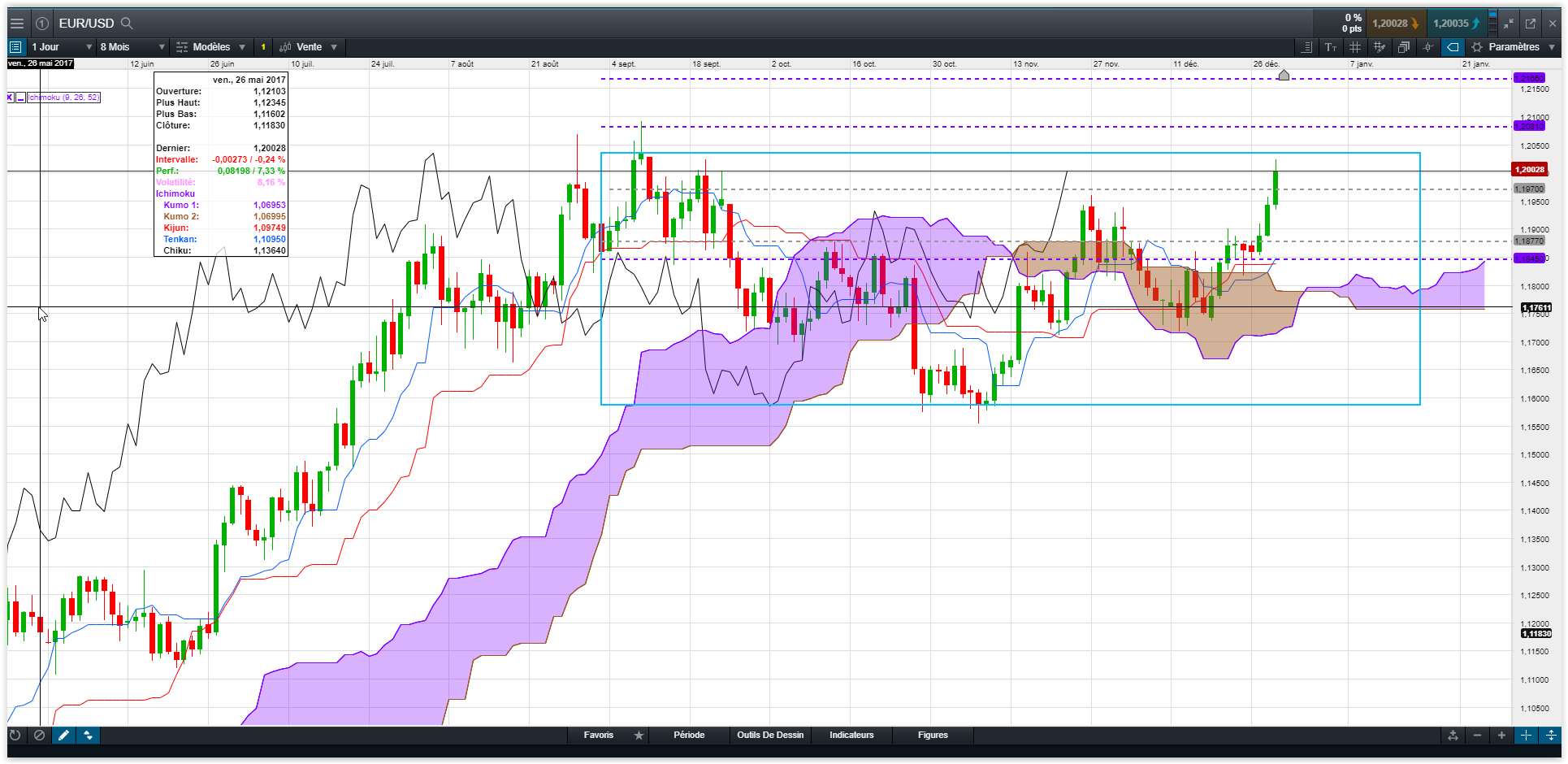Click the alert marker on the time axis
Screen dimensions: 1568x764
coord(1284,75)
